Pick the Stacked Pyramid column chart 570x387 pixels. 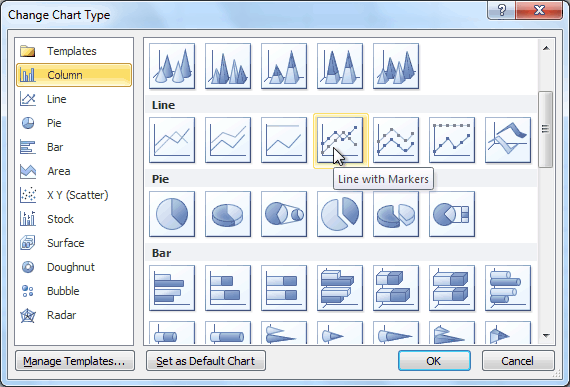click(x=284, y=66)
